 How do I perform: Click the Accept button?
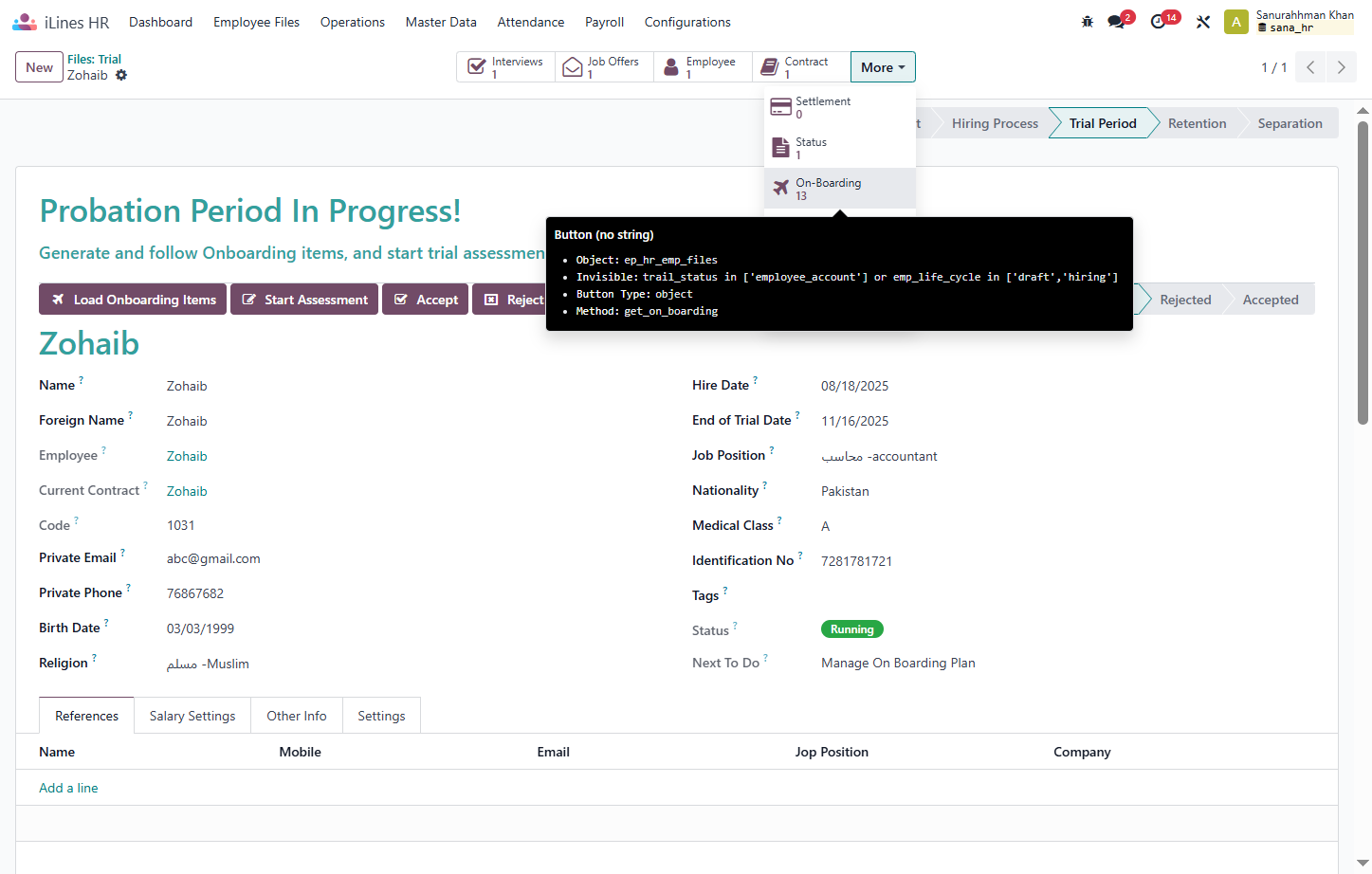425,300
